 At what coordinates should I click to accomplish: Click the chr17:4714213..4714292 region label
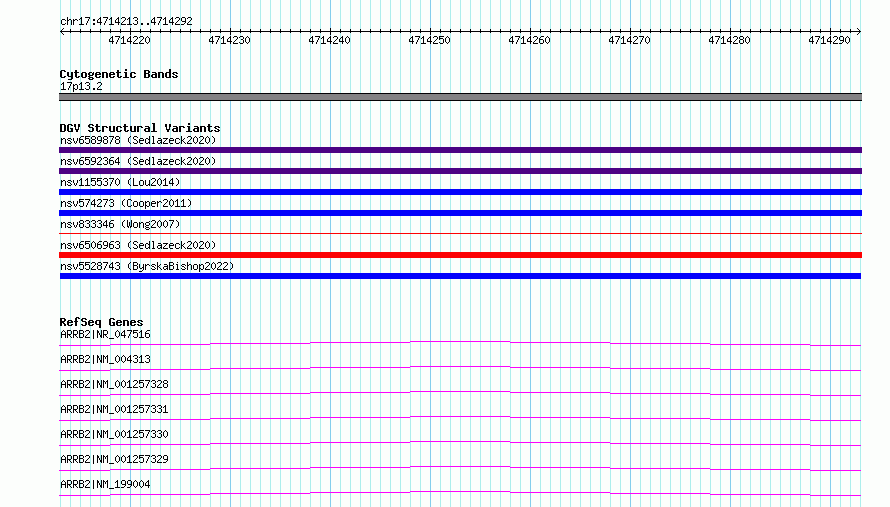(127, 22)
